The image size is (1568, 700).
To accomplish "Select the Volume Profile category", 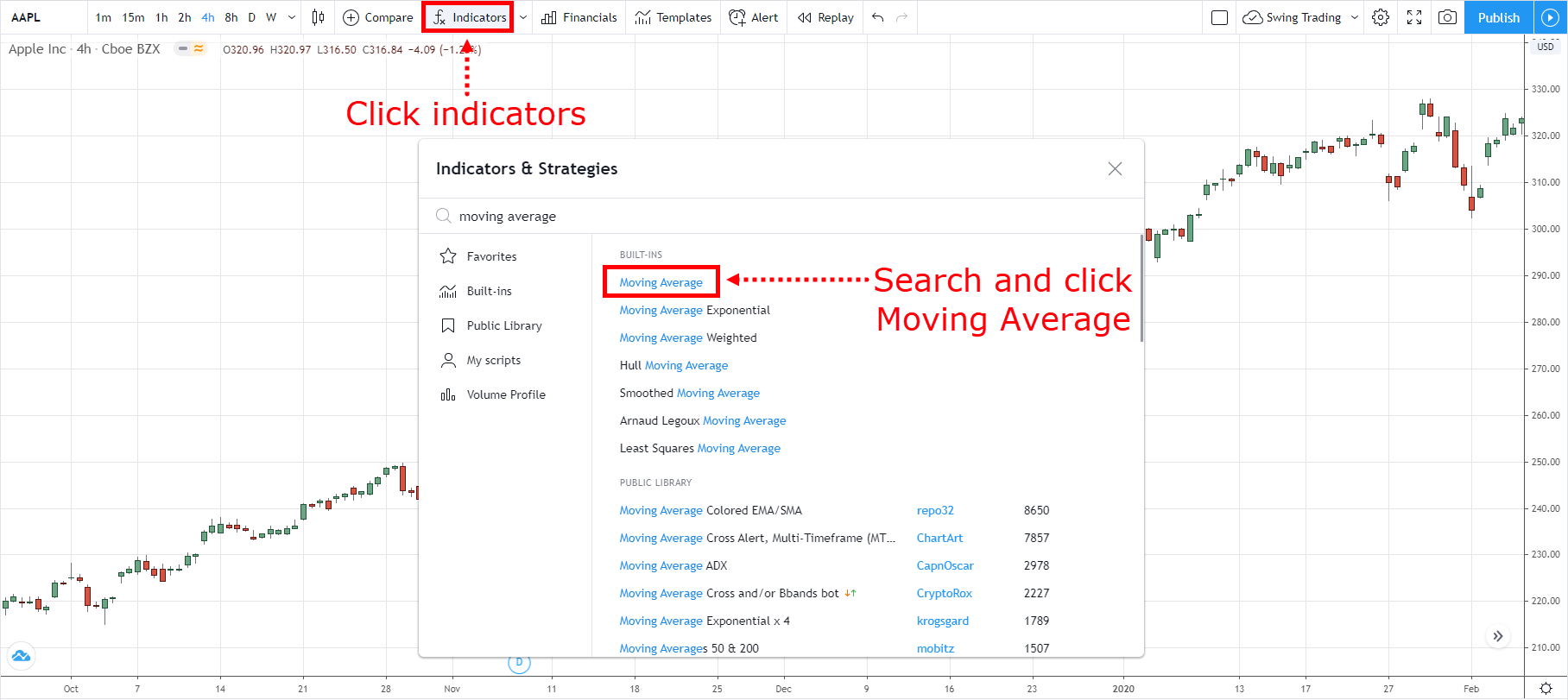I will (505, 394).
